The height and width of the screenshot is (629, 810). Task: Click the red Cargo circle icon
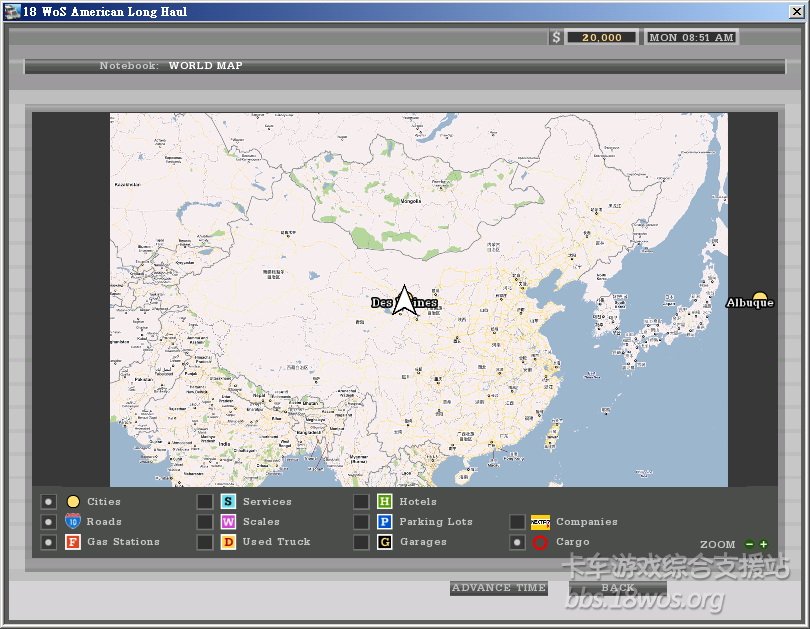540,542
